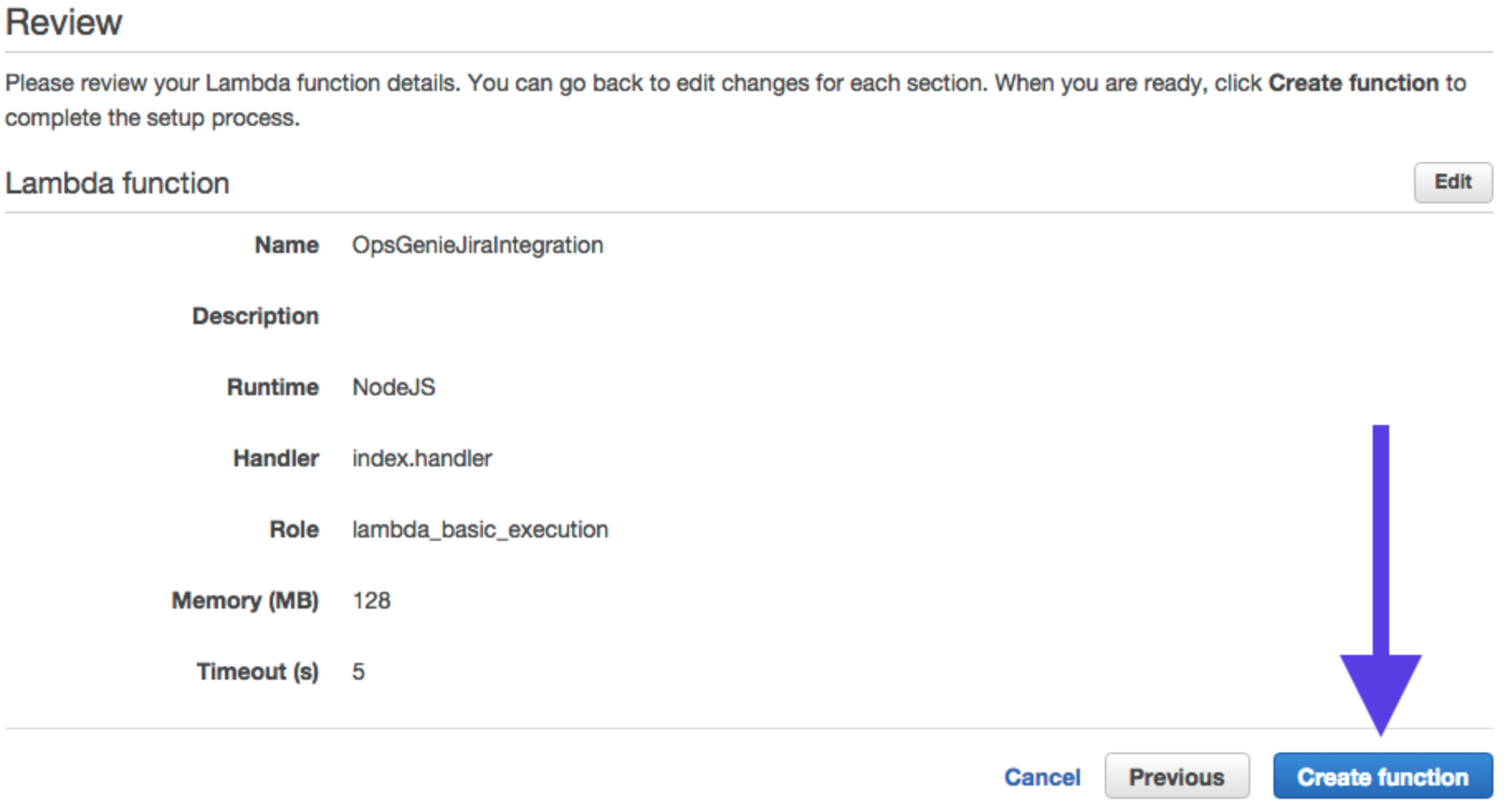
Task: Click the Runtime field label
Action: 272,387
